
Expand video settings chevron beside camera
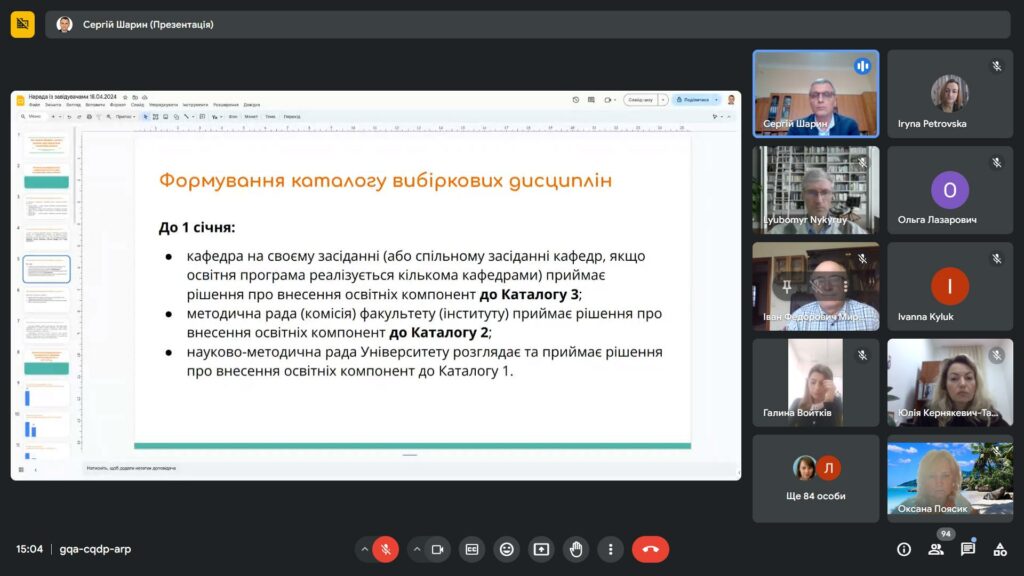pyautogui.click(x=415, y=549)
